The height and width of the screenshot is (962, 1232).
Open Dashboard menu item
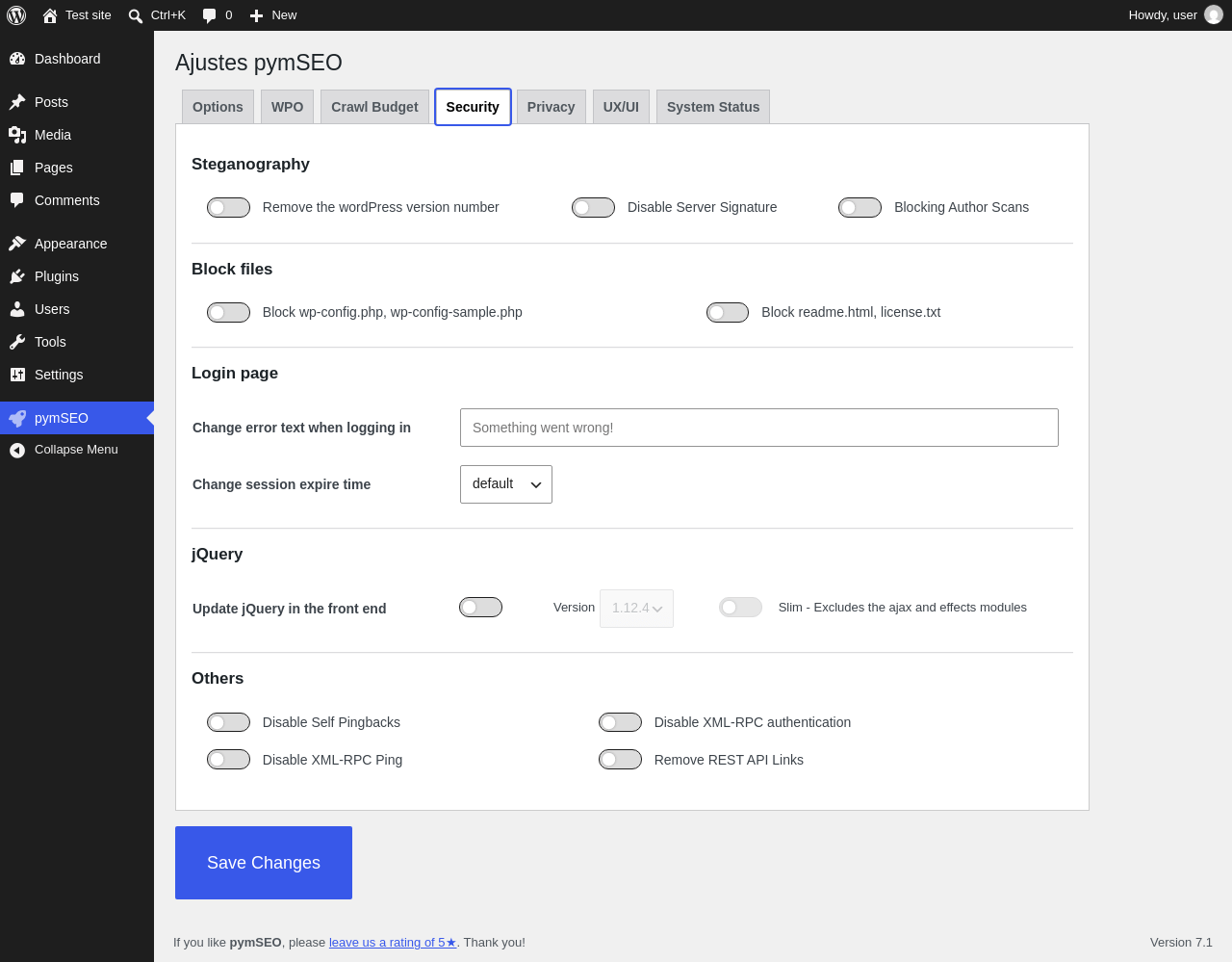[77, 59]
